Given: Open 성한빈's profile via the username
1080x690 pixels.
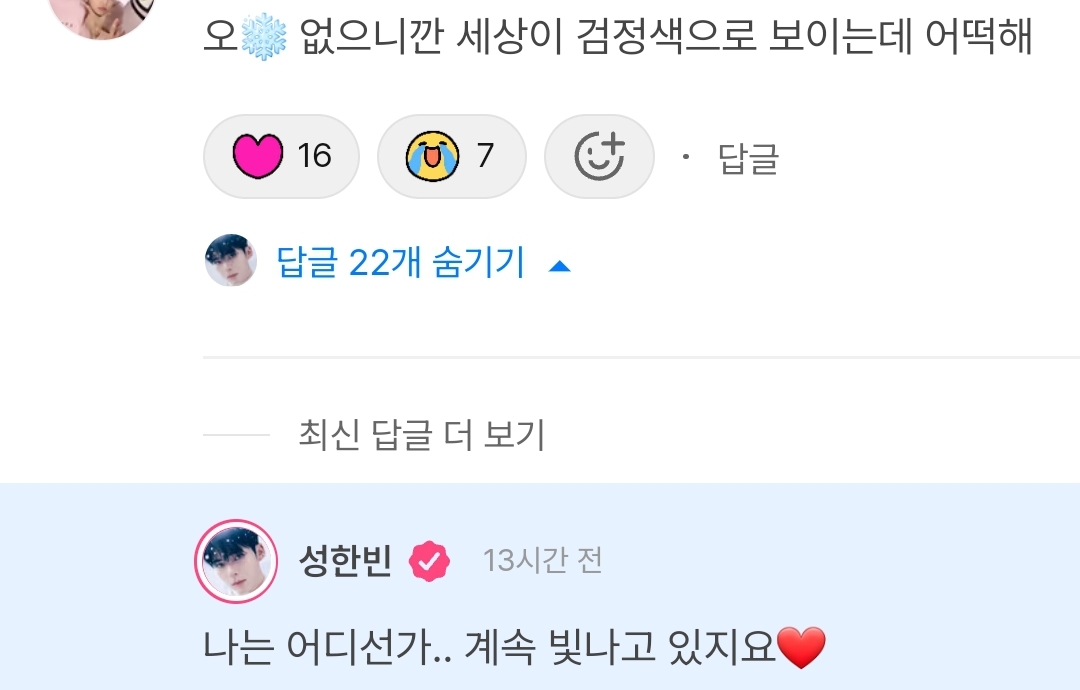Looking at the screenshot, I should [x=345, y=561].
